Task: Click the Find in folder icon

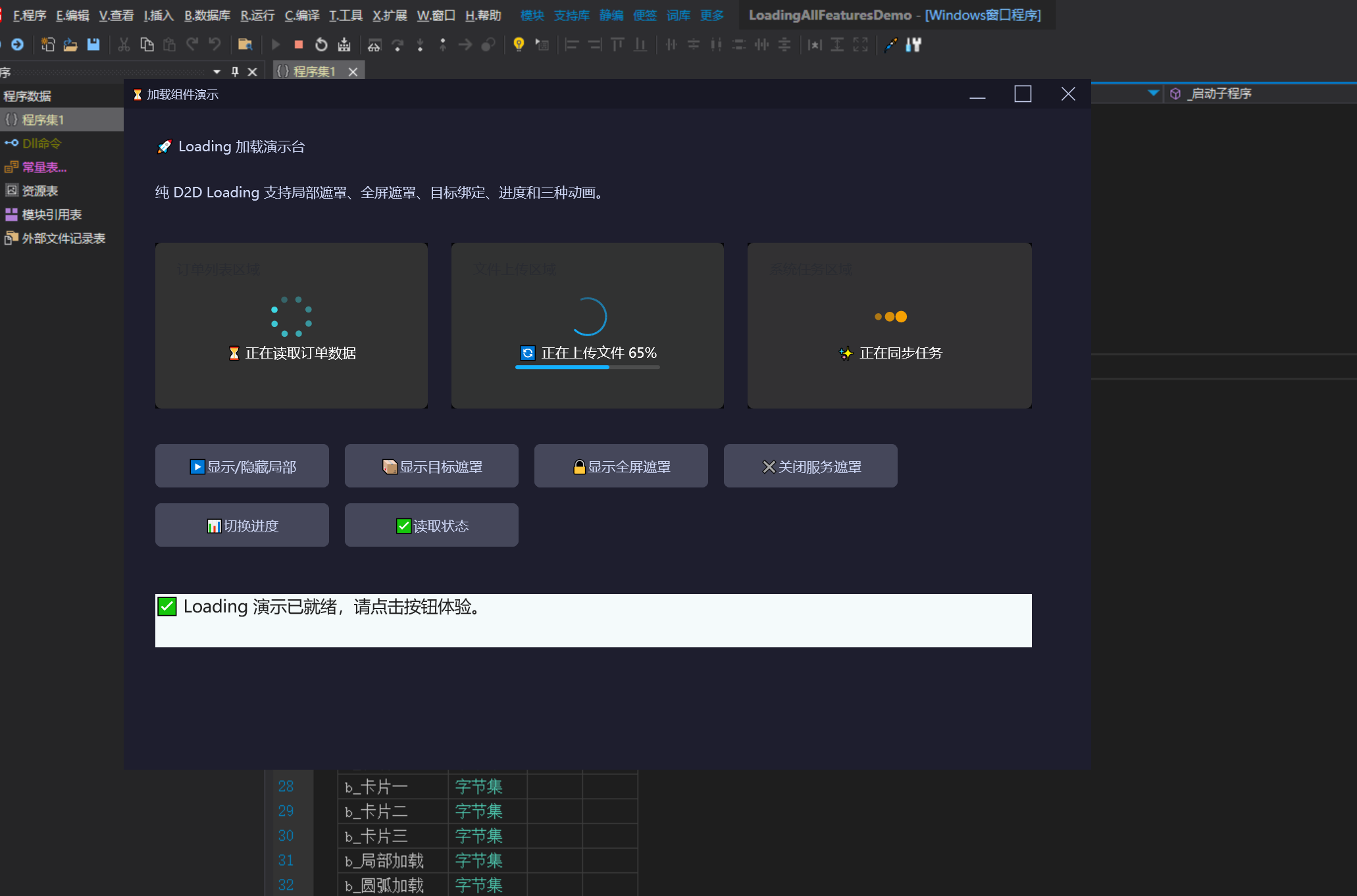Action: pos(245,45)
